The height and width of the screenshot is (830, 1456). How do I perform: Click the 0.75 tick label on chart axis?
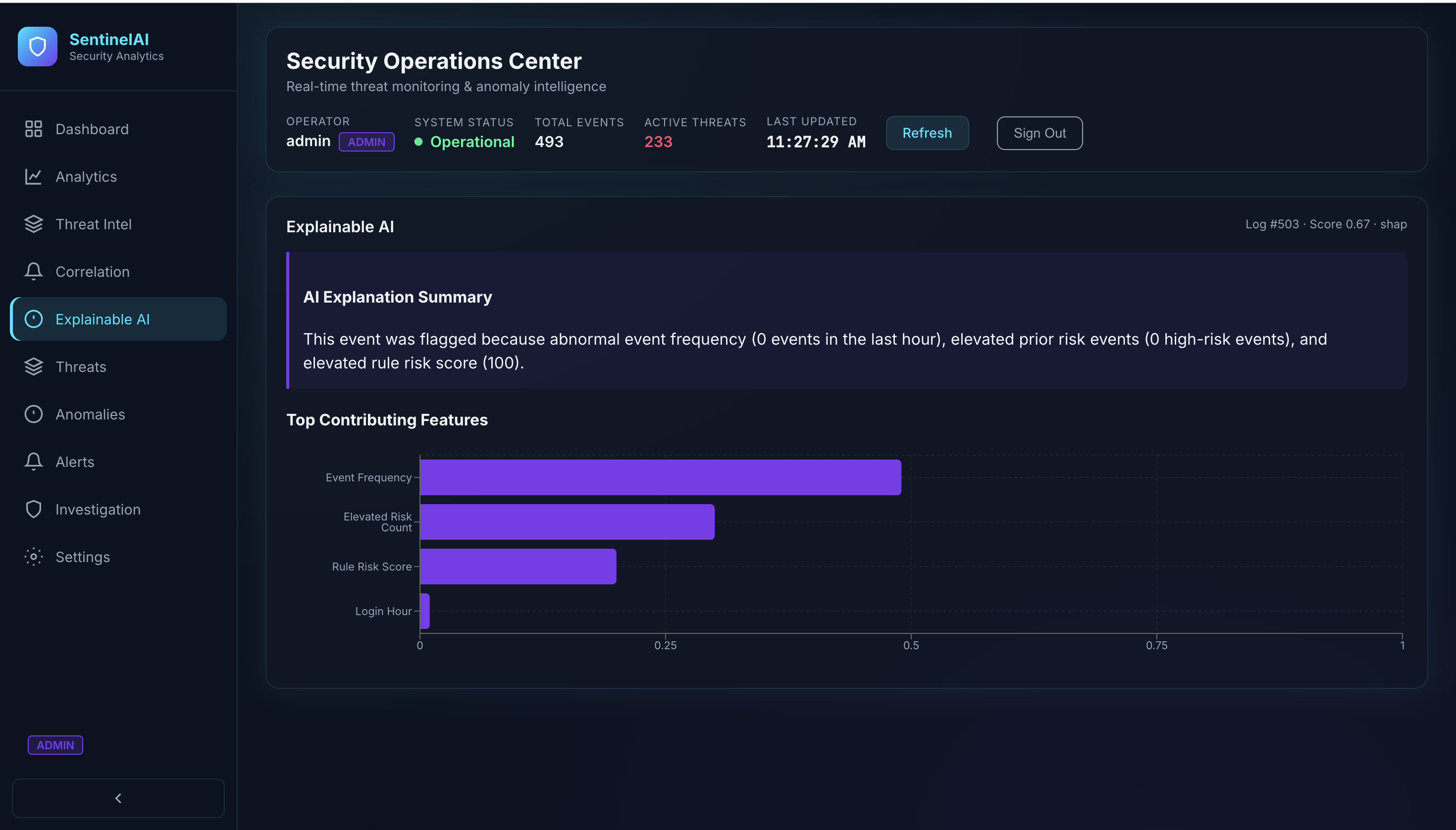(1157, 645)
